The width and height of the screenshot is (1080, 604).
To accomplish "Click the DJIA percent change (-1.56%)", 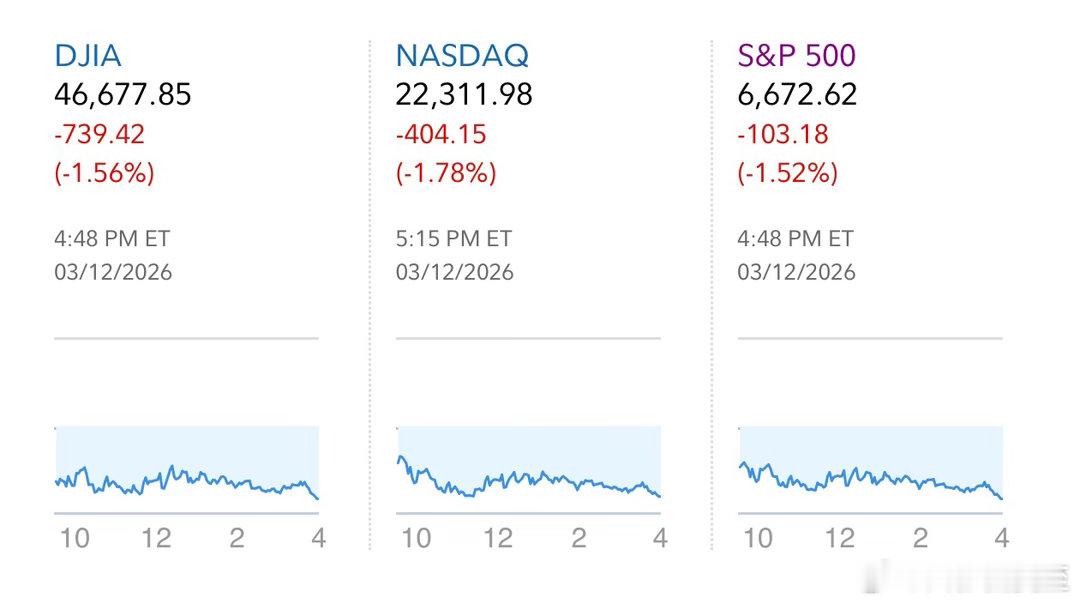I will (x=104, y=173).
